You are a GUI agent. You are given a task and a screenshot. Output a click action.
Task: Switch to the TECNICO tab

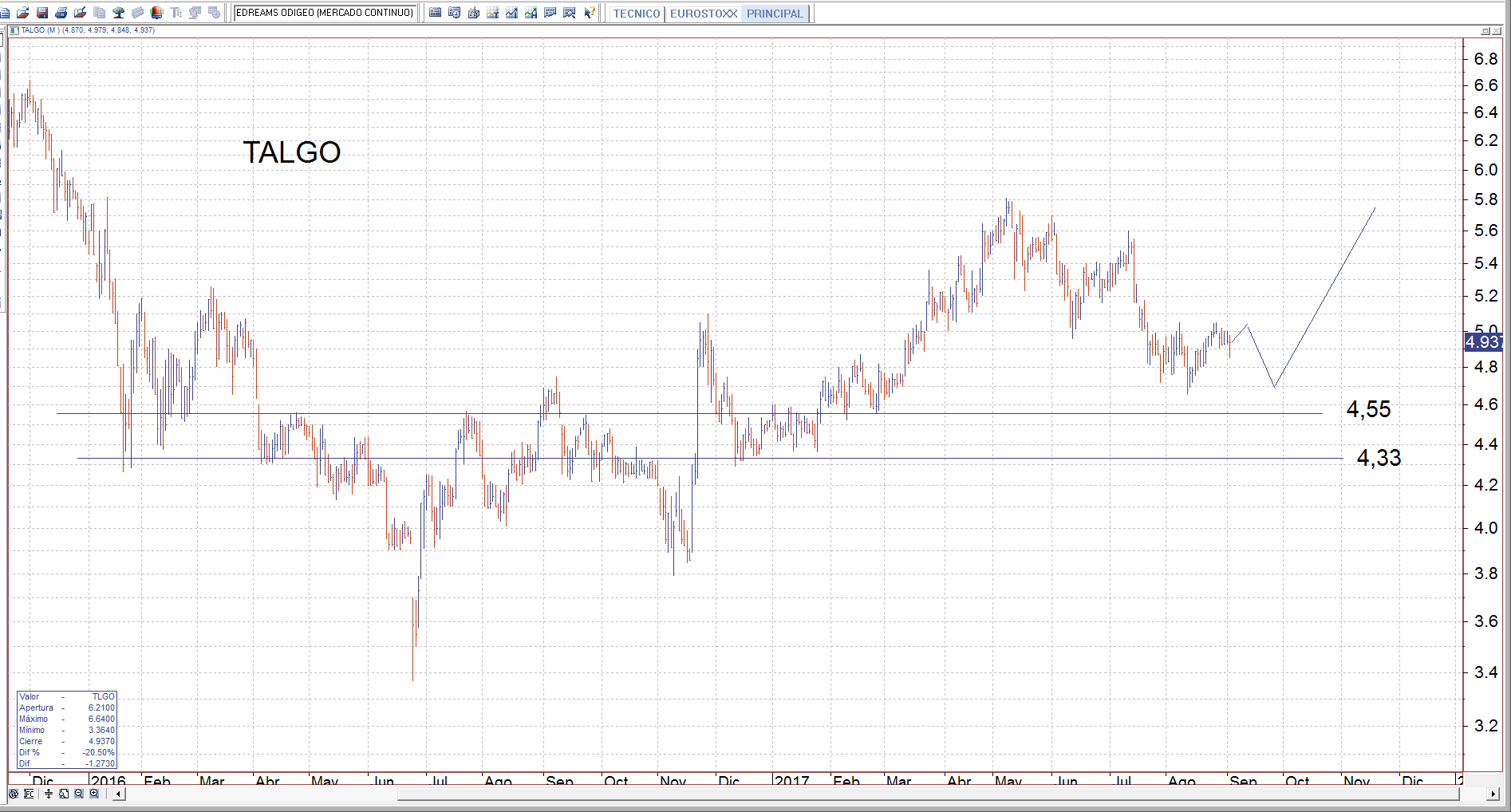pyautogui.click(x=636, y=14)
